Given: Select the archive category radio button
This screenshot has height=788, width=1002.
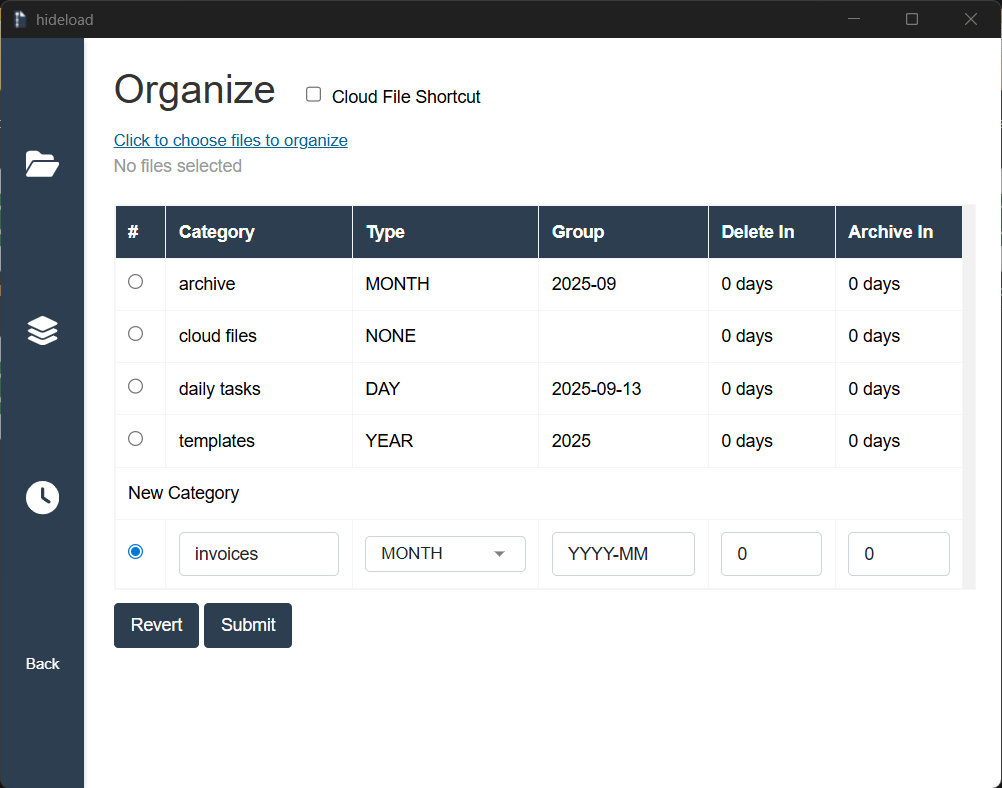Looking at the screenshot, I should tap(136, 281).
